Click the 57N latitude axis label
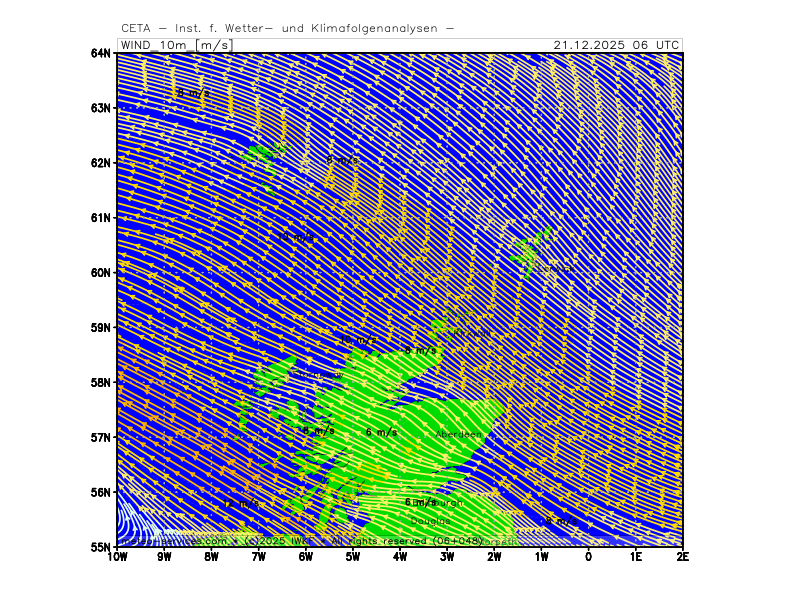Image resolution: width=800 pixels, height=600 pixels. pyautogui.click(x=100, y=437)
